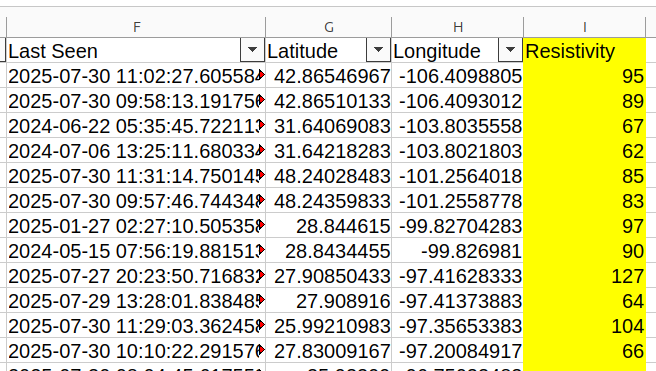Select latitude cell 31.64218283
The width and height of the screenshot is (656, 371).
328,151
